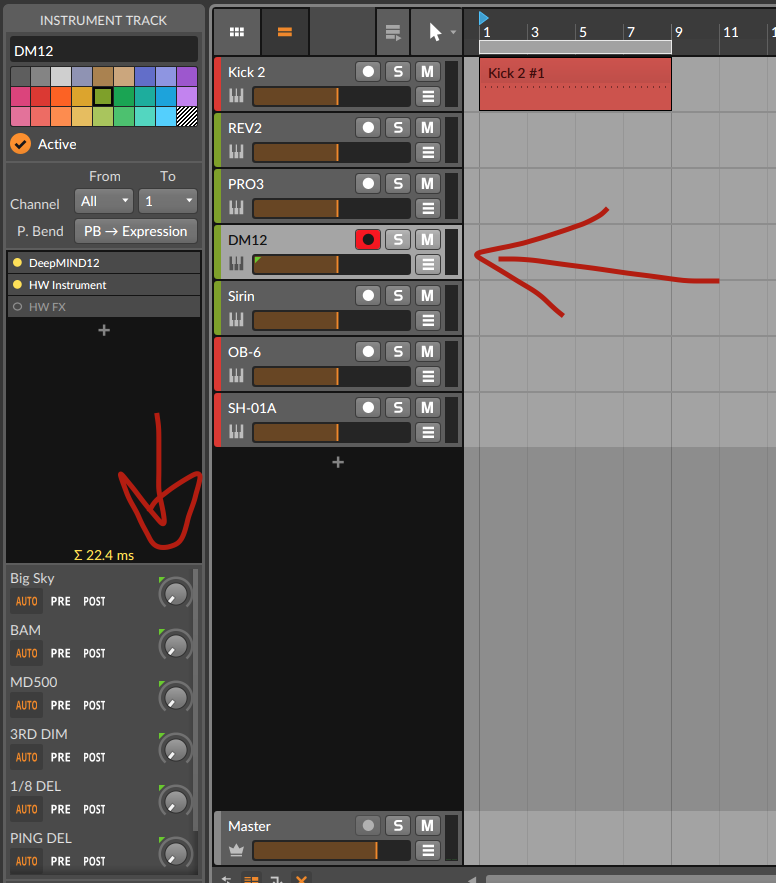This screenshot has width=776, height=883.
Task: Open the REV2 track lanes menu icon
Action: coord(428,152)
